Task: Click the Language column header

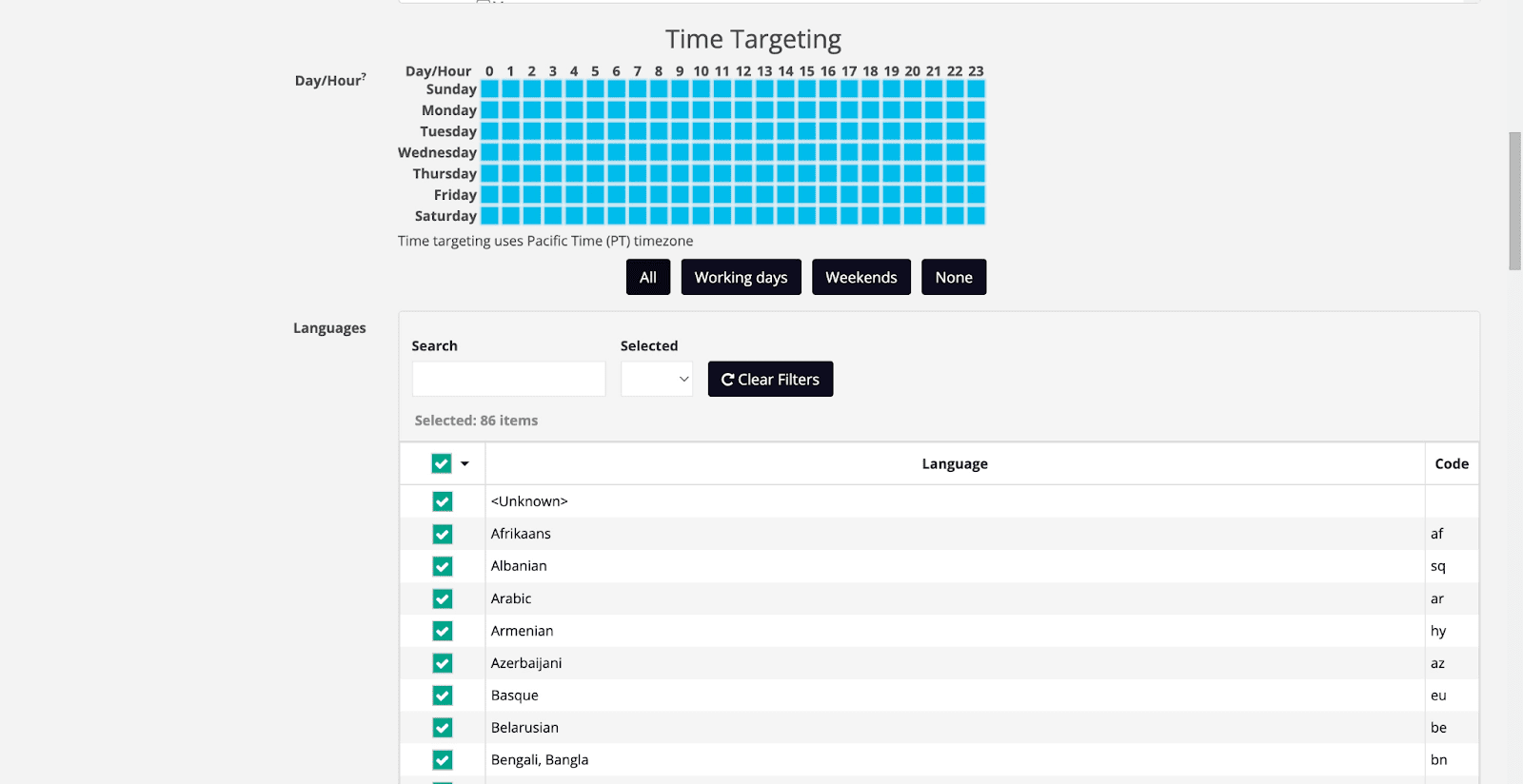Action: pos(954,464)
